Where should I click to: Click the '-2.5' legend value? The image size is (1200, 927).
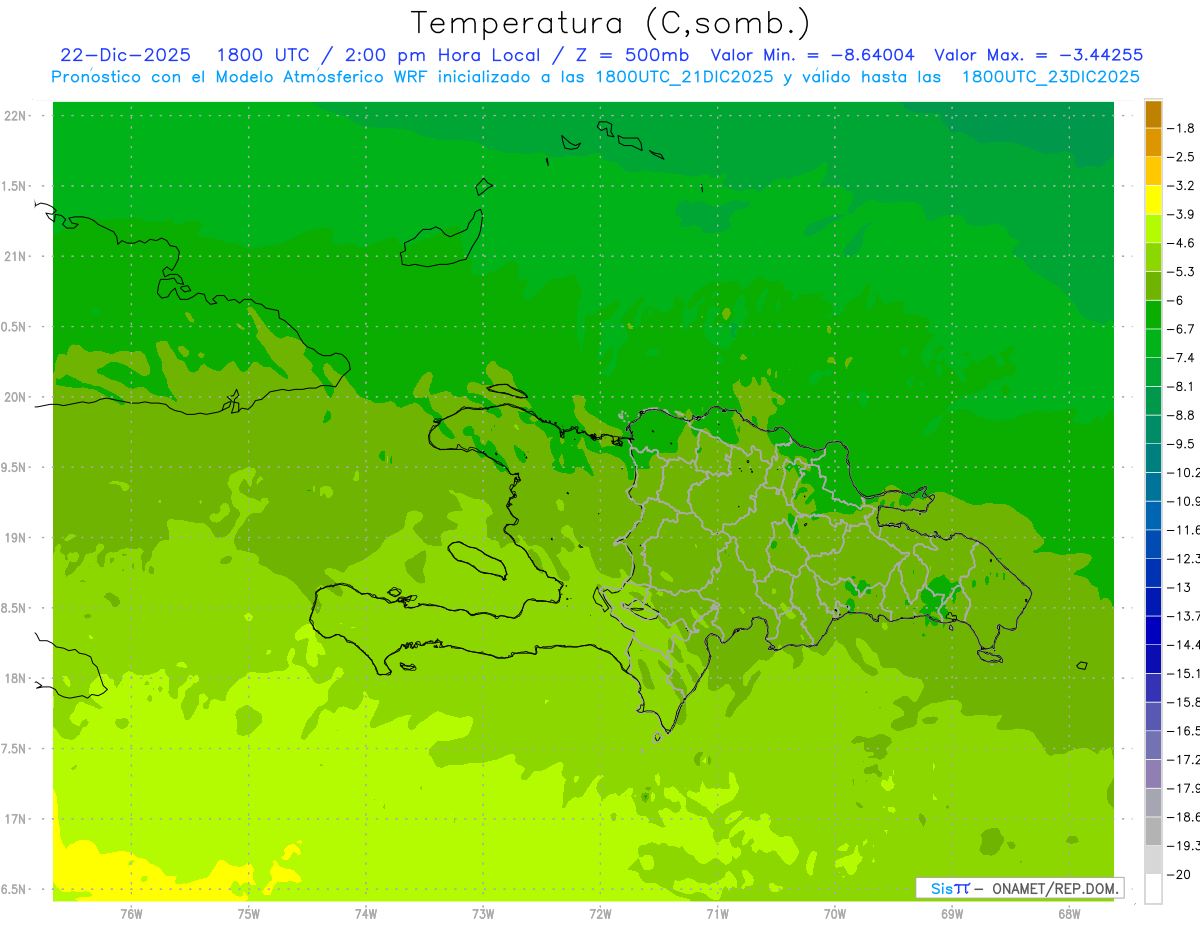[x=1181, y=157]
